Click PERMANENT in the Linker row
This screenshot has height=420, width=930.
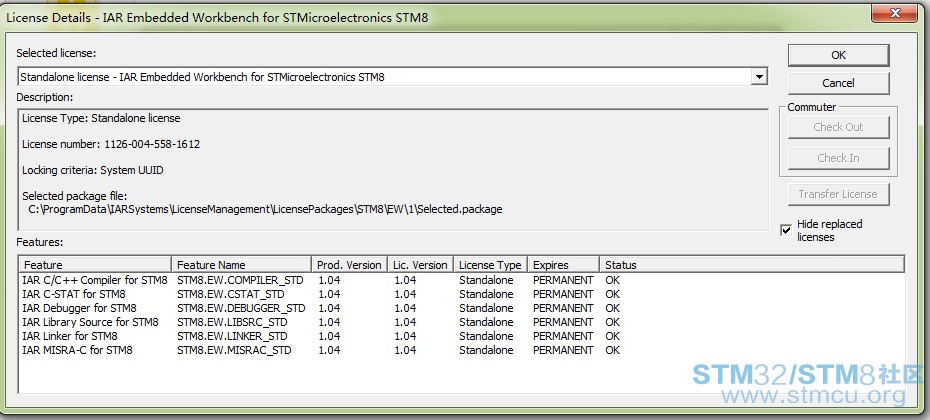click(x=563, y=336)
